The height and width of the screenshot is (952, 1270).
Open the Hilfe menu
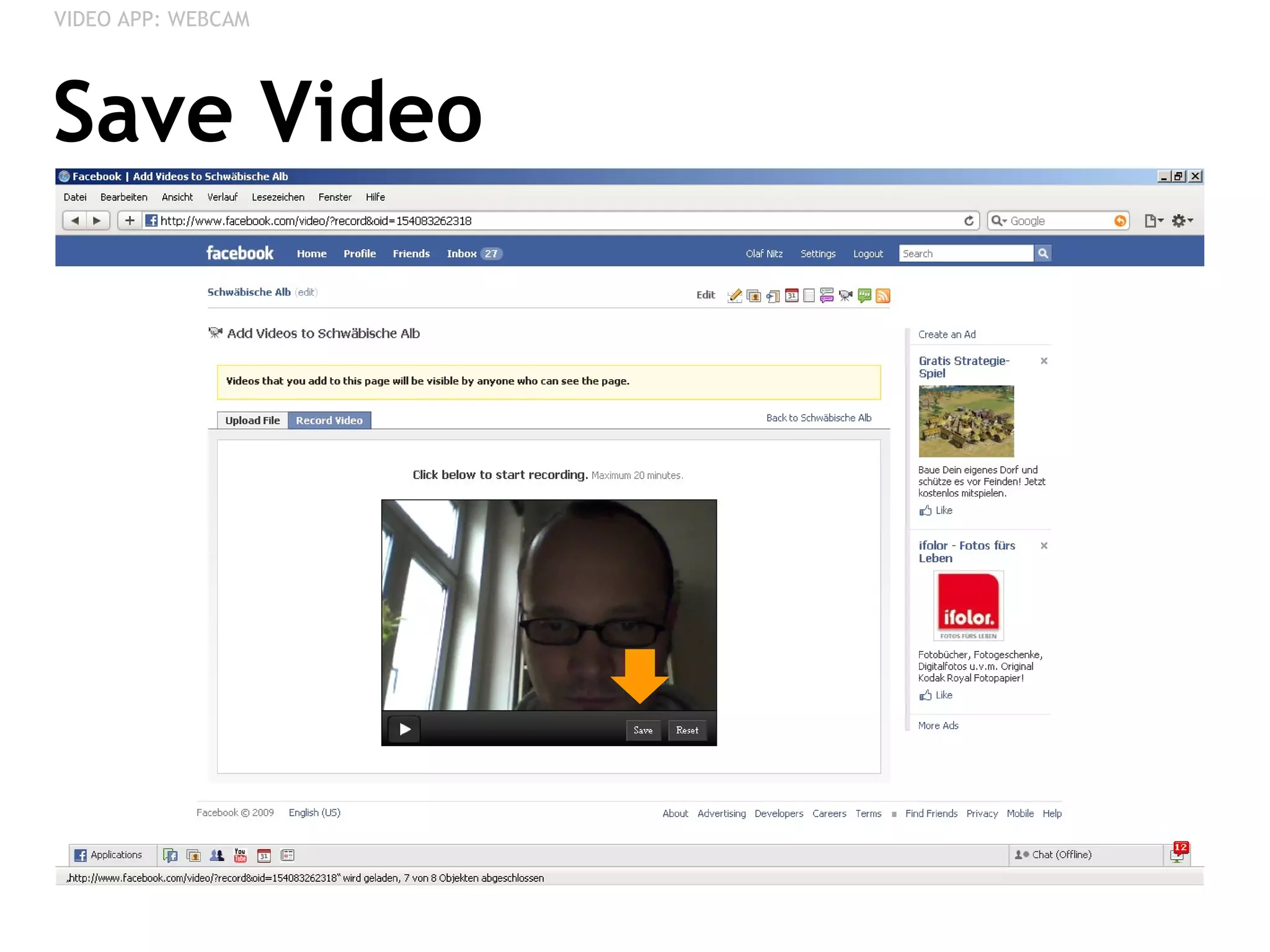click(x=375, y=197)
